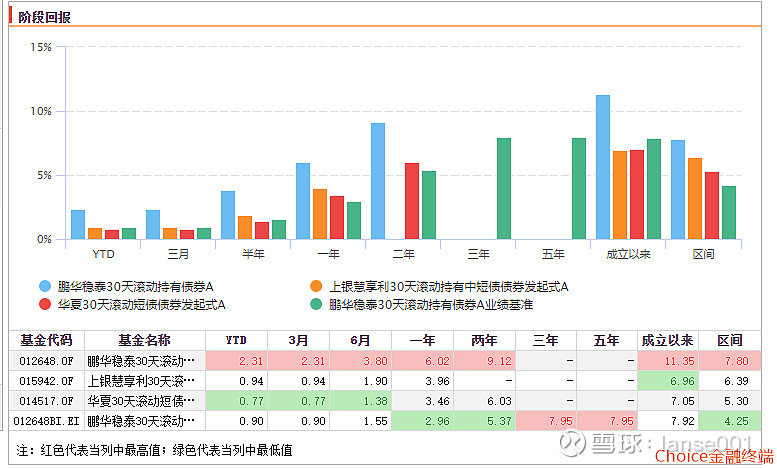777x468 pixels.
Task: Select fund code 012648BI.EI
Action: 46,421
